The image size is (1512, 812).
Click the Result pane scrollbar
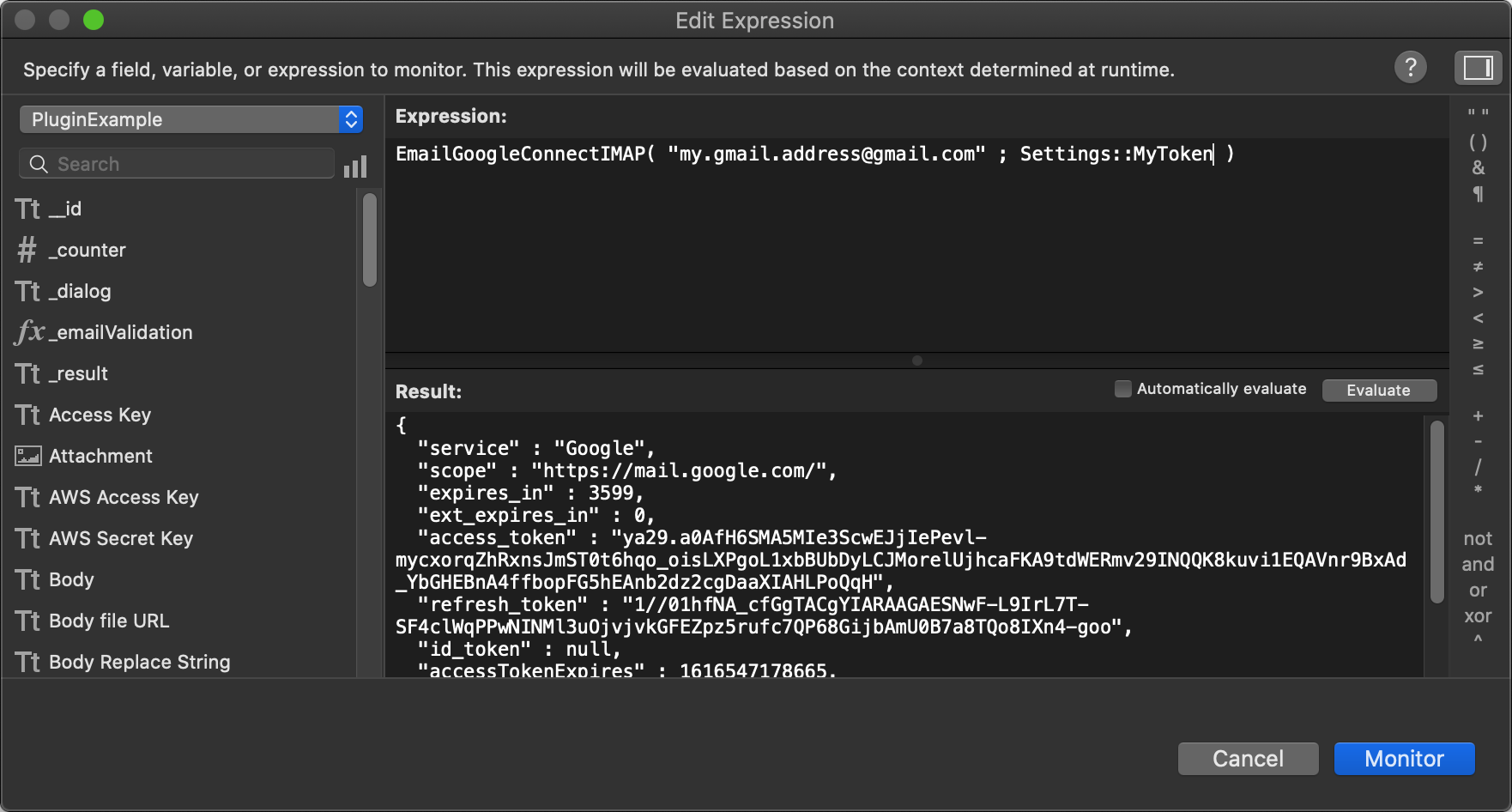click(1436, 512)
